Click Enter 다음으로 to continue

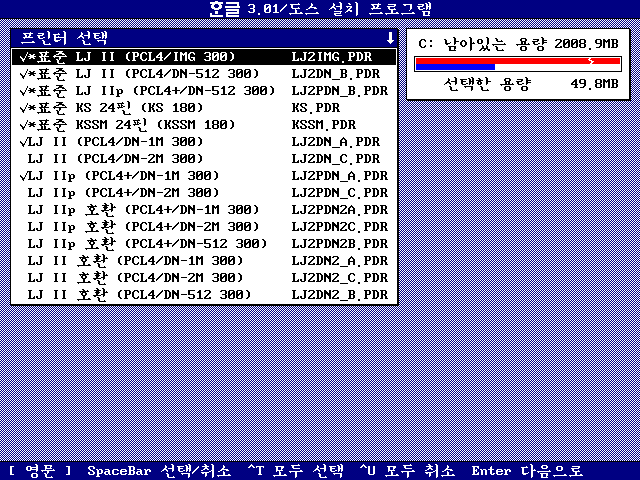pos(527,471)
